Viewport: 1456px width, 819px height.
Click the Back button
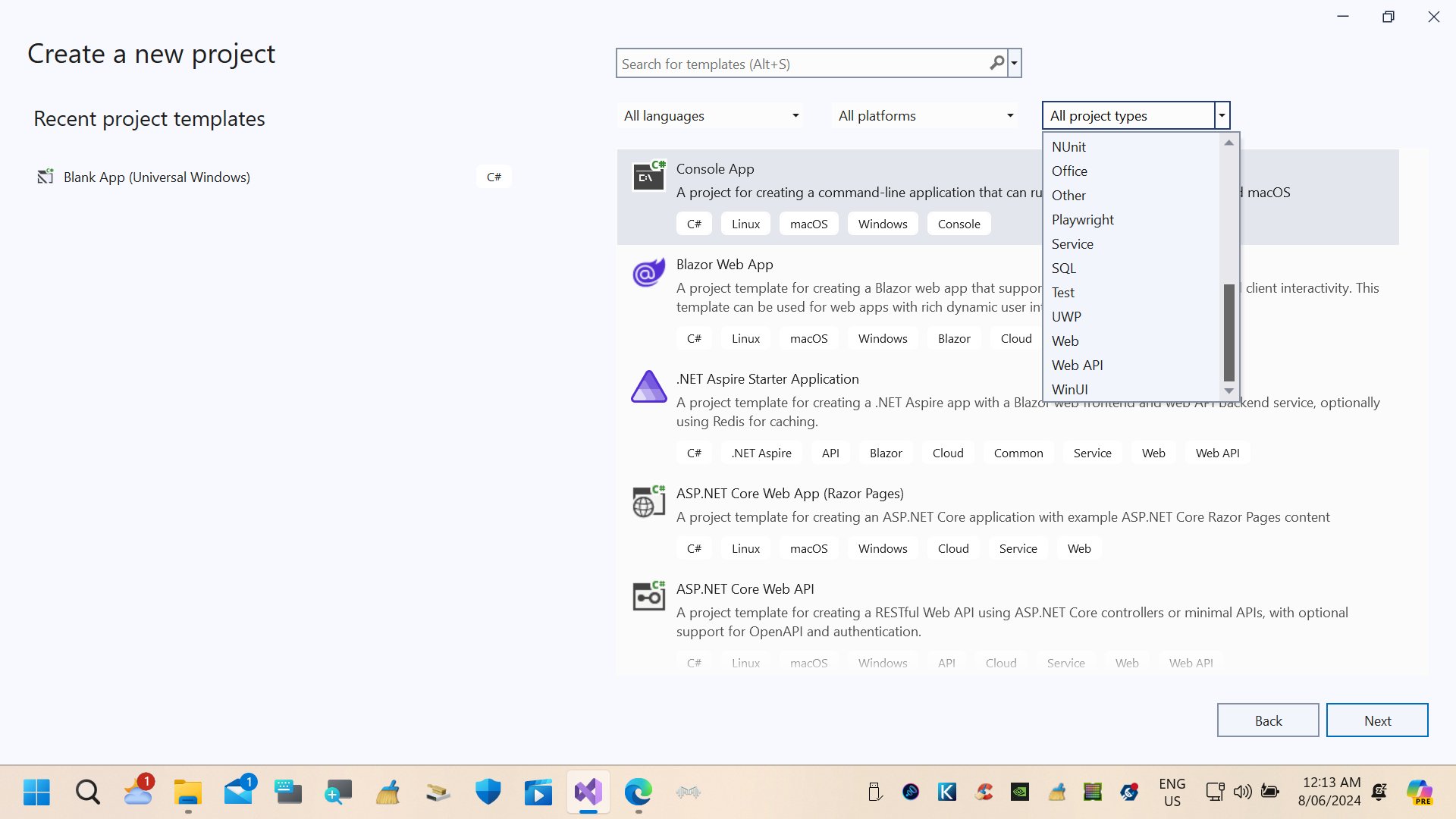pyautogui.click(x=1268, y=720)
